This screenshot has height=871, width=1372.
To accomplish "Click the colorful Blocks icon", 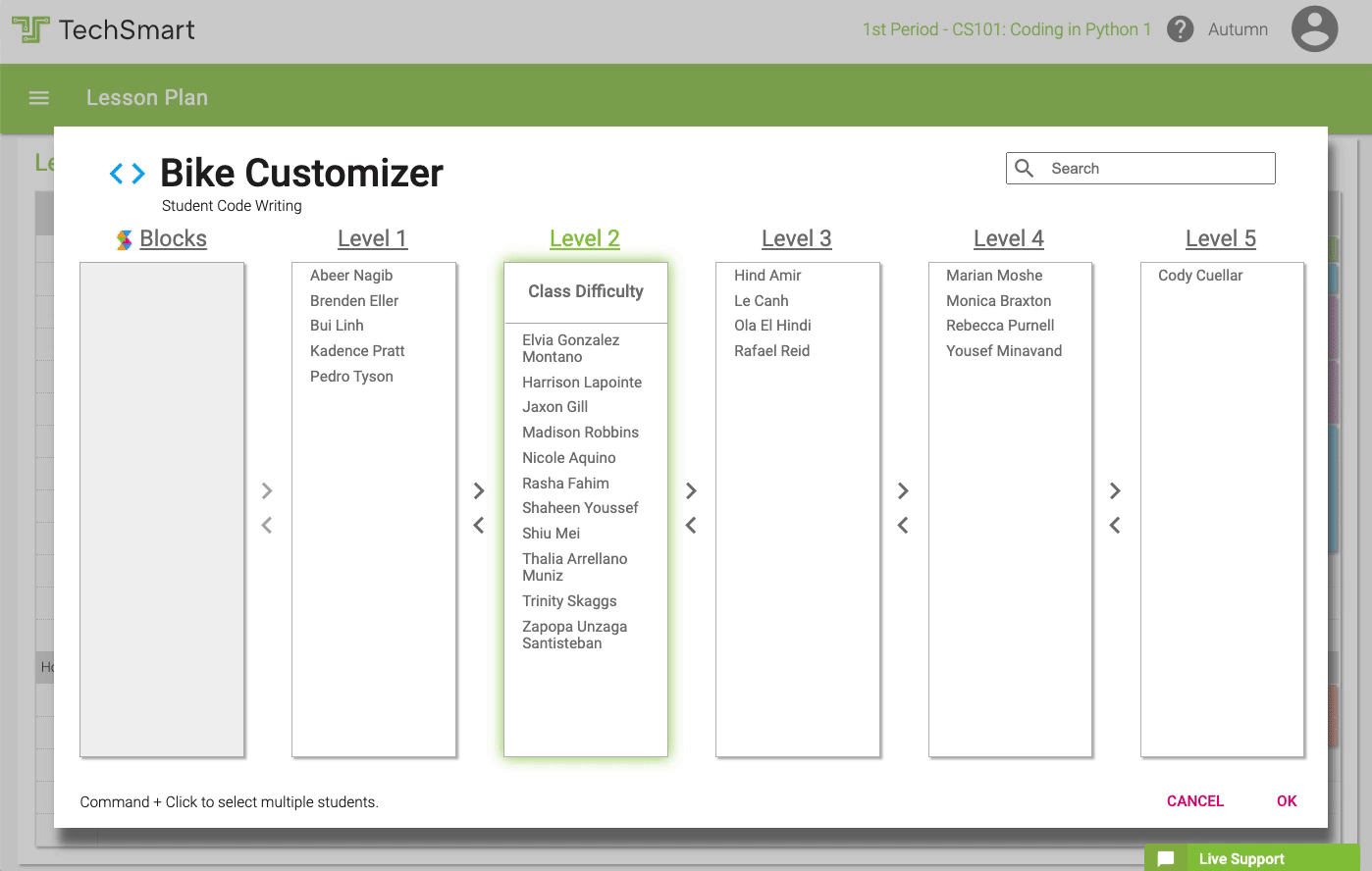I will click(123, 238).
